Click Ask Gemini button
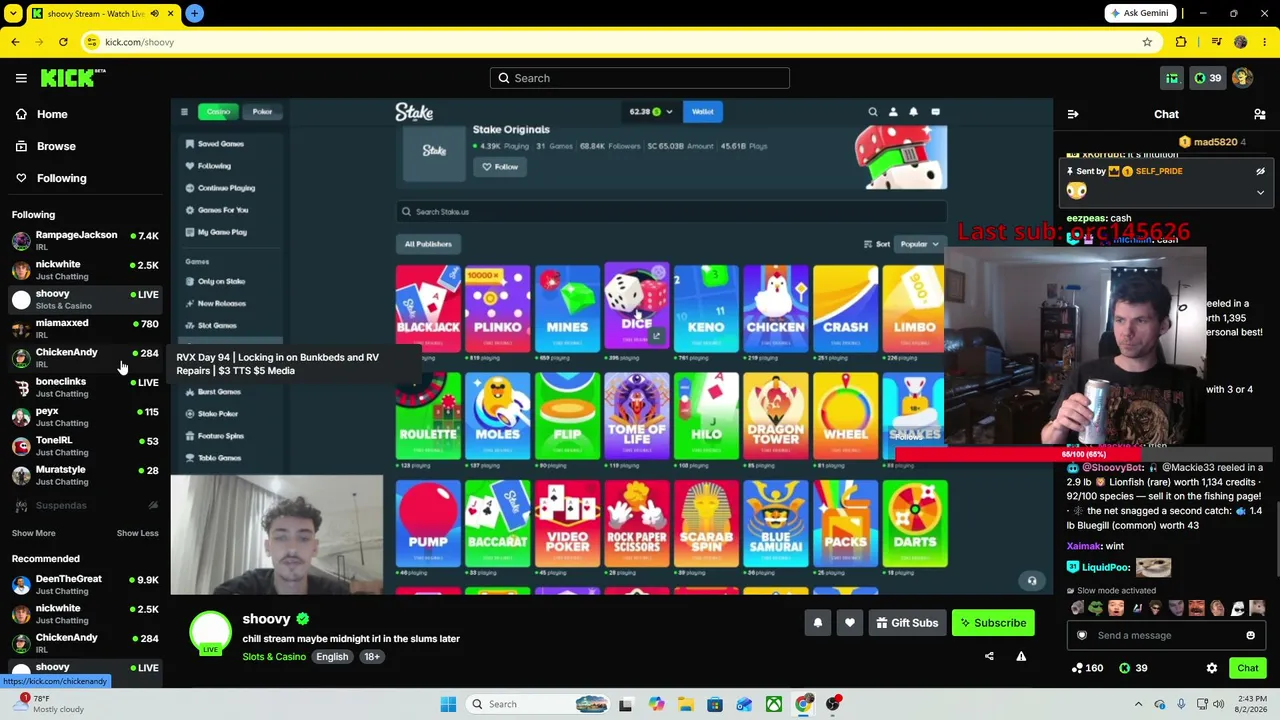This screenshot has height=720, width=1280. (x=1139, y=13)
